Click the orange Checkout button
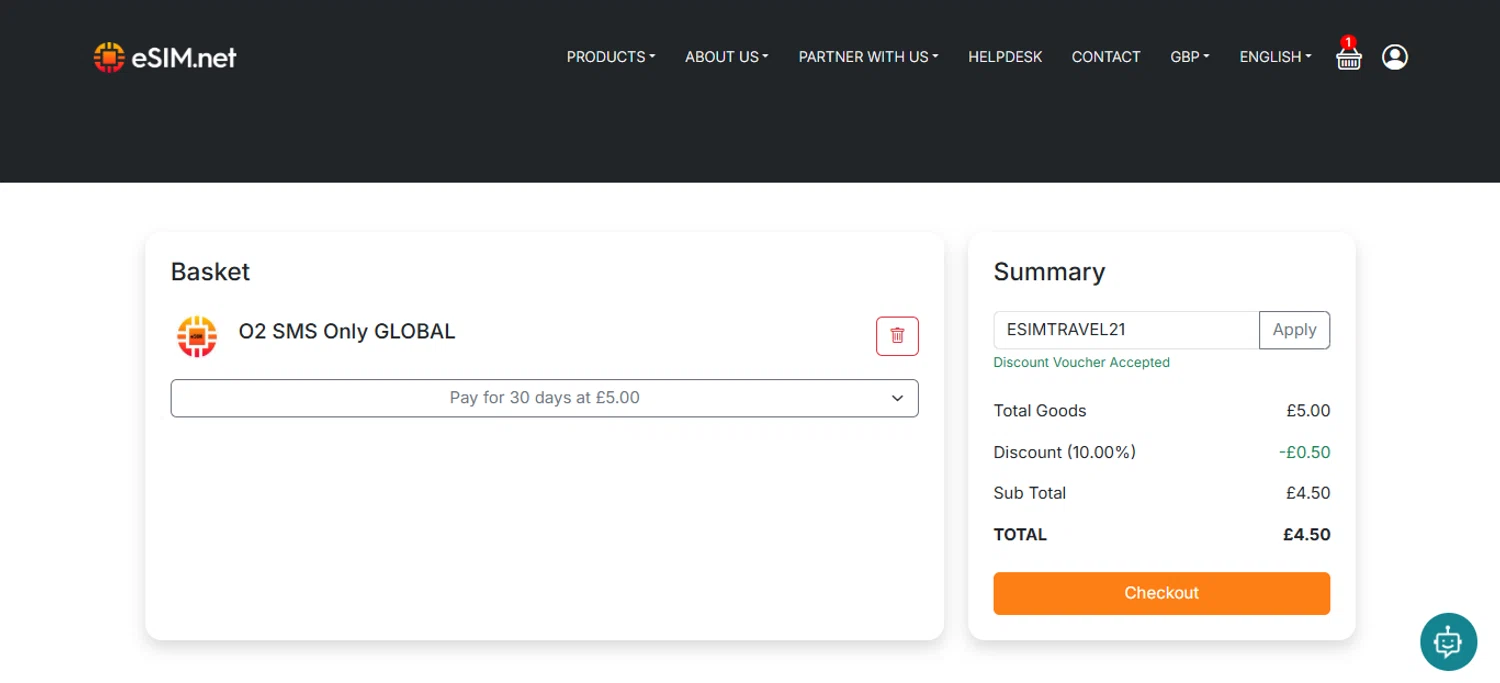Image resolution: width=1500 pixels, height=683 pixels. 1162,593
